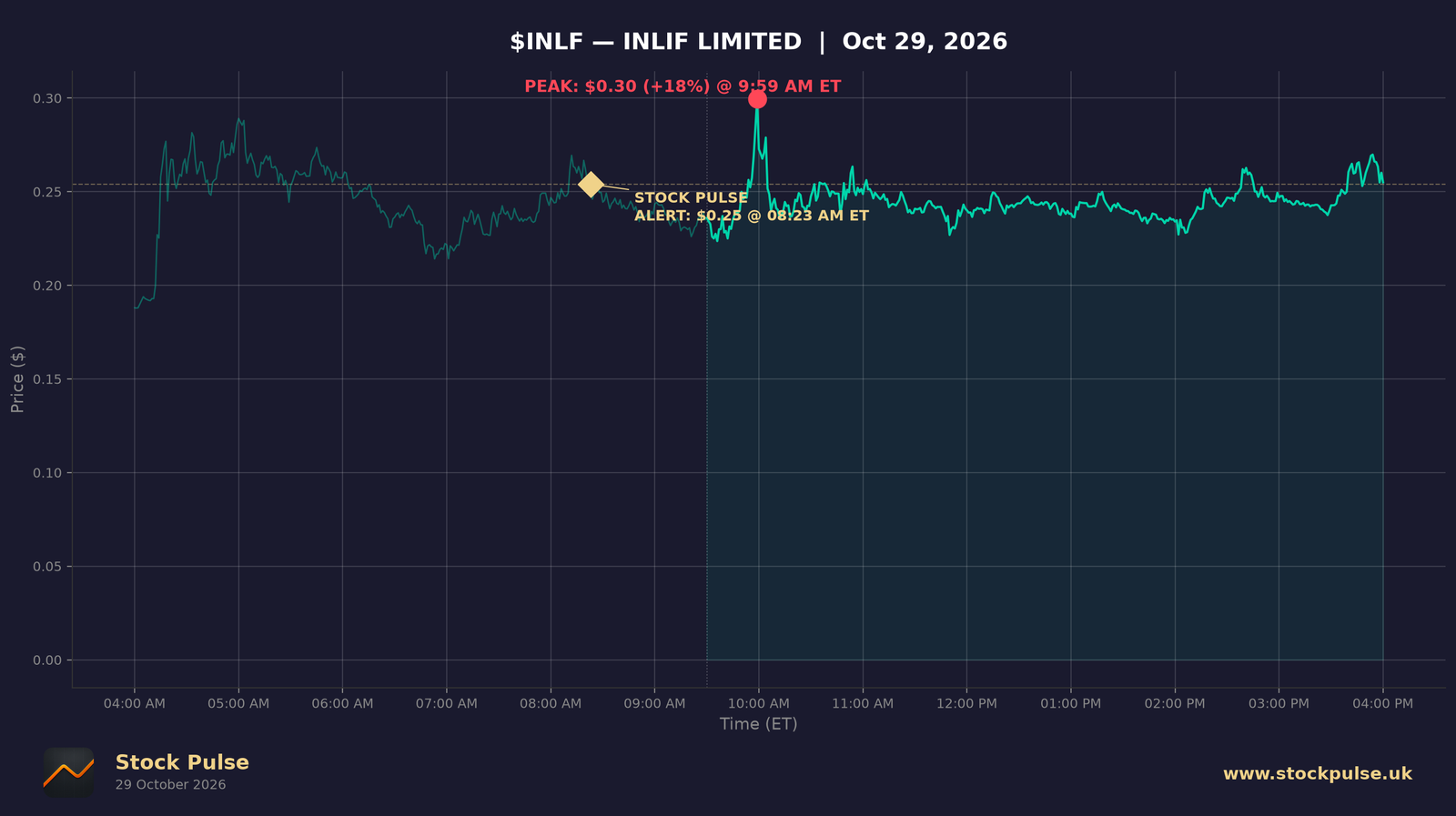Click the yellow diamond alert marker

click(591, 185)
